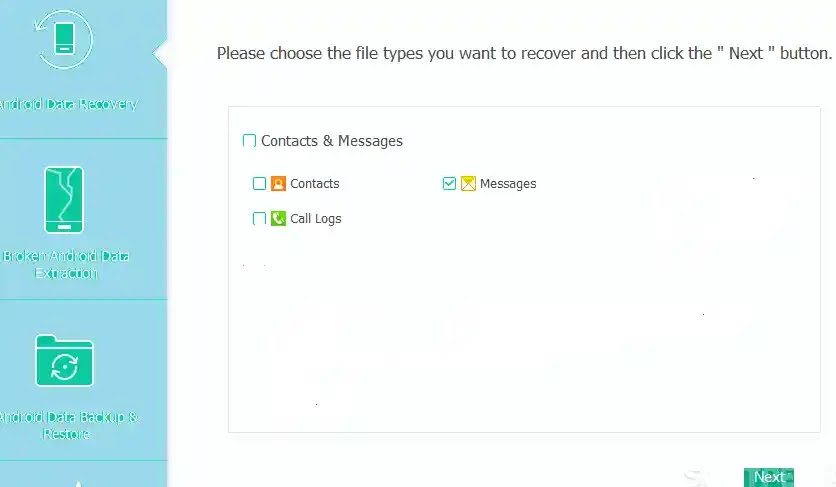Toggle the Contacts & Messages group checkbox
This screenshot has height=487, width=836.
click(x=250, y=141)
